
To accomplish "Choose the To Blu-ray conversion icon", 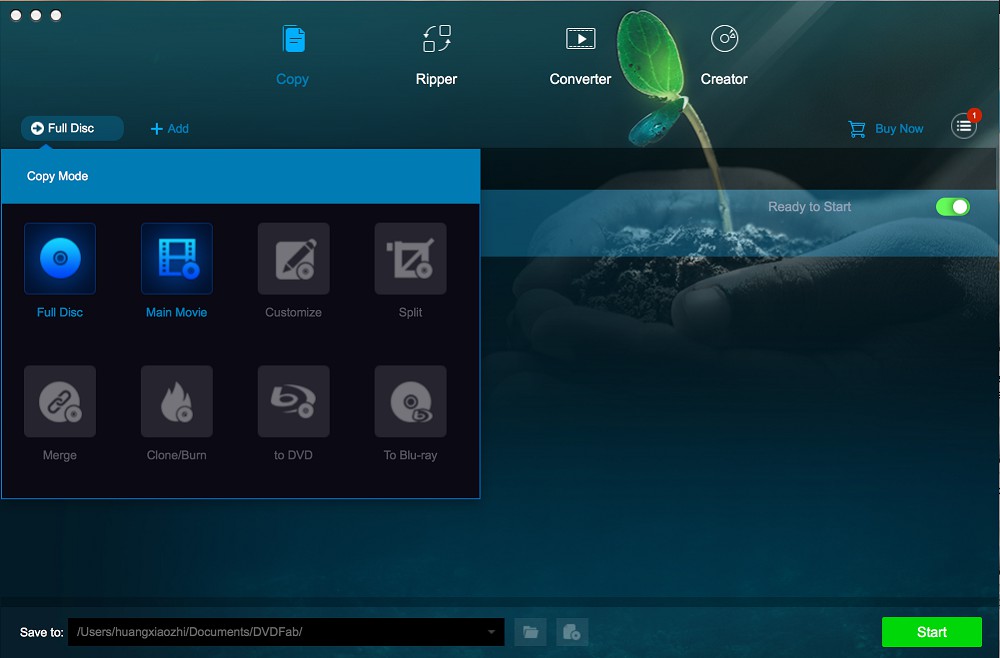I will pyautogui.click(x=410, y=402).
